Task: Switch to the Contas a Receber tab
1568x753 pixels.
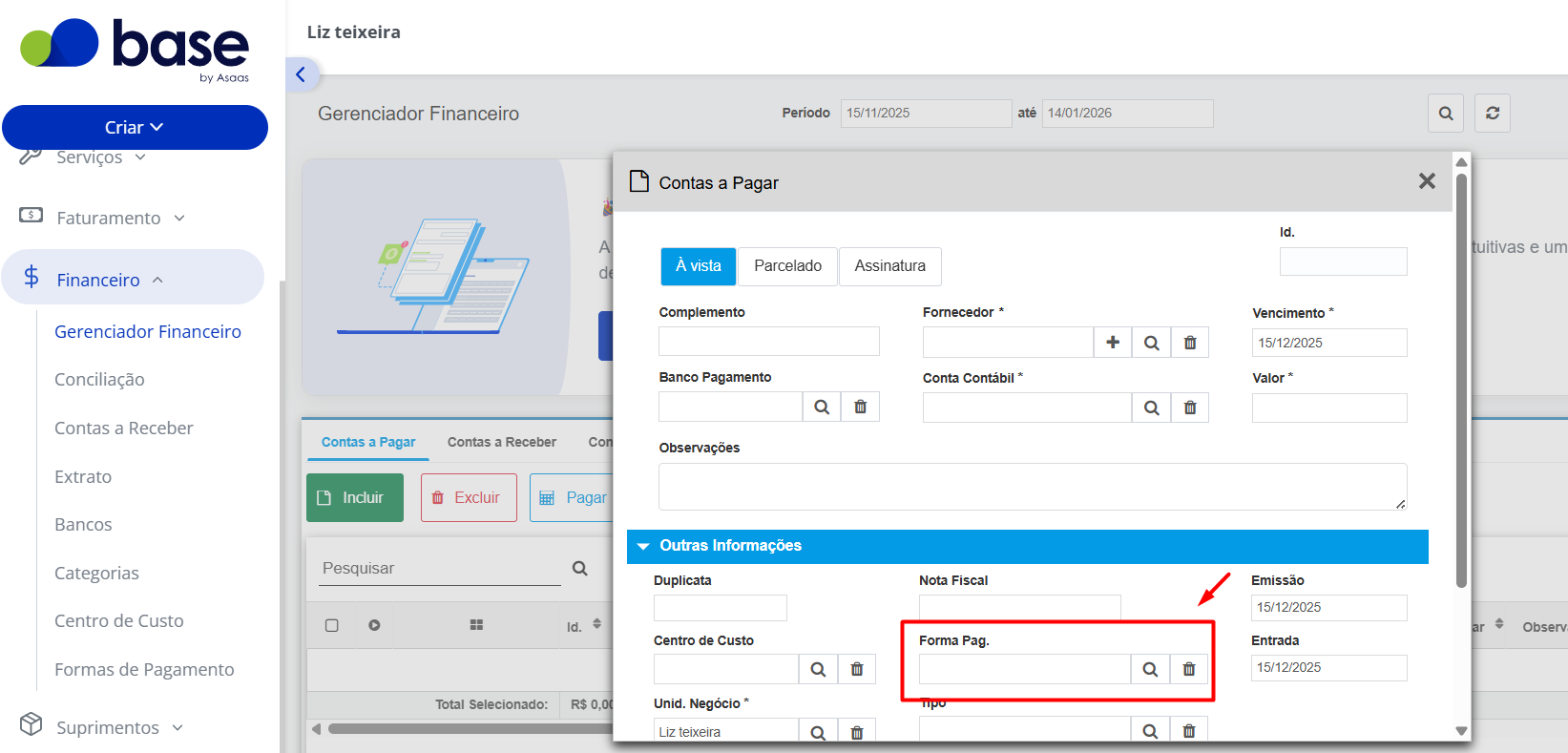Action: (502, 442)
